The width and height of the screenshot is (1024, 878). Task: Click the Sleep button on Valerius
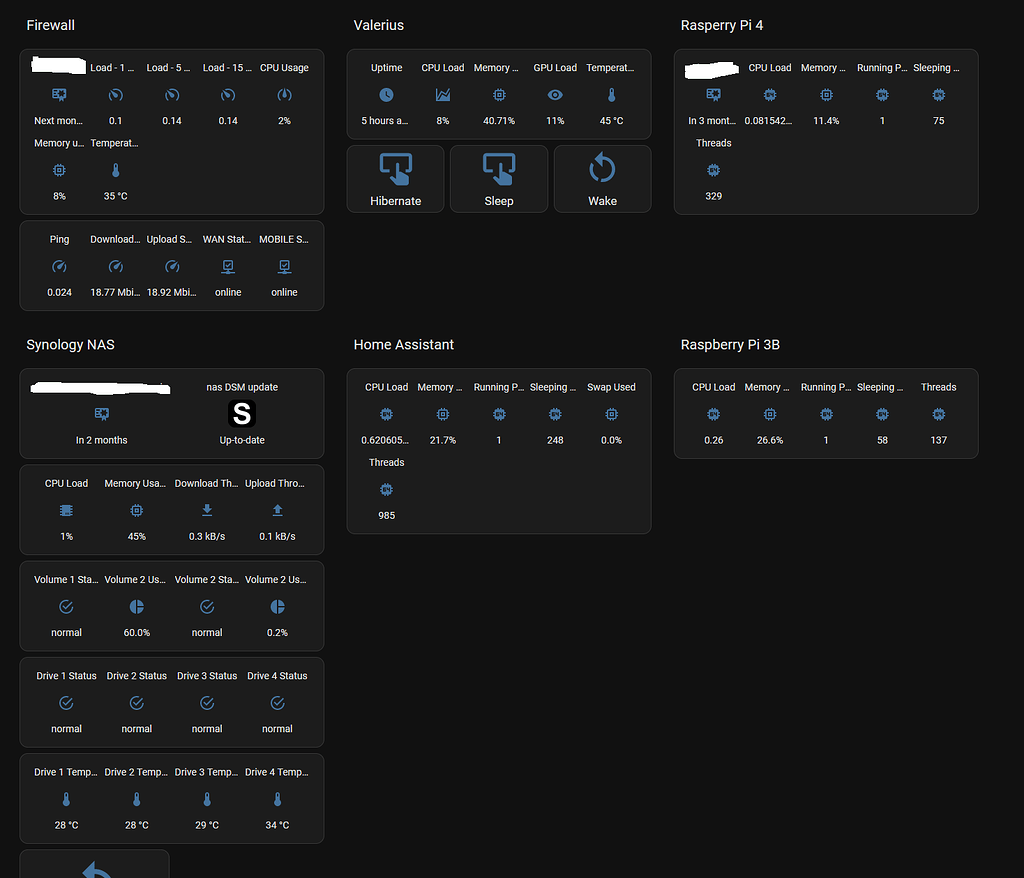498,179
